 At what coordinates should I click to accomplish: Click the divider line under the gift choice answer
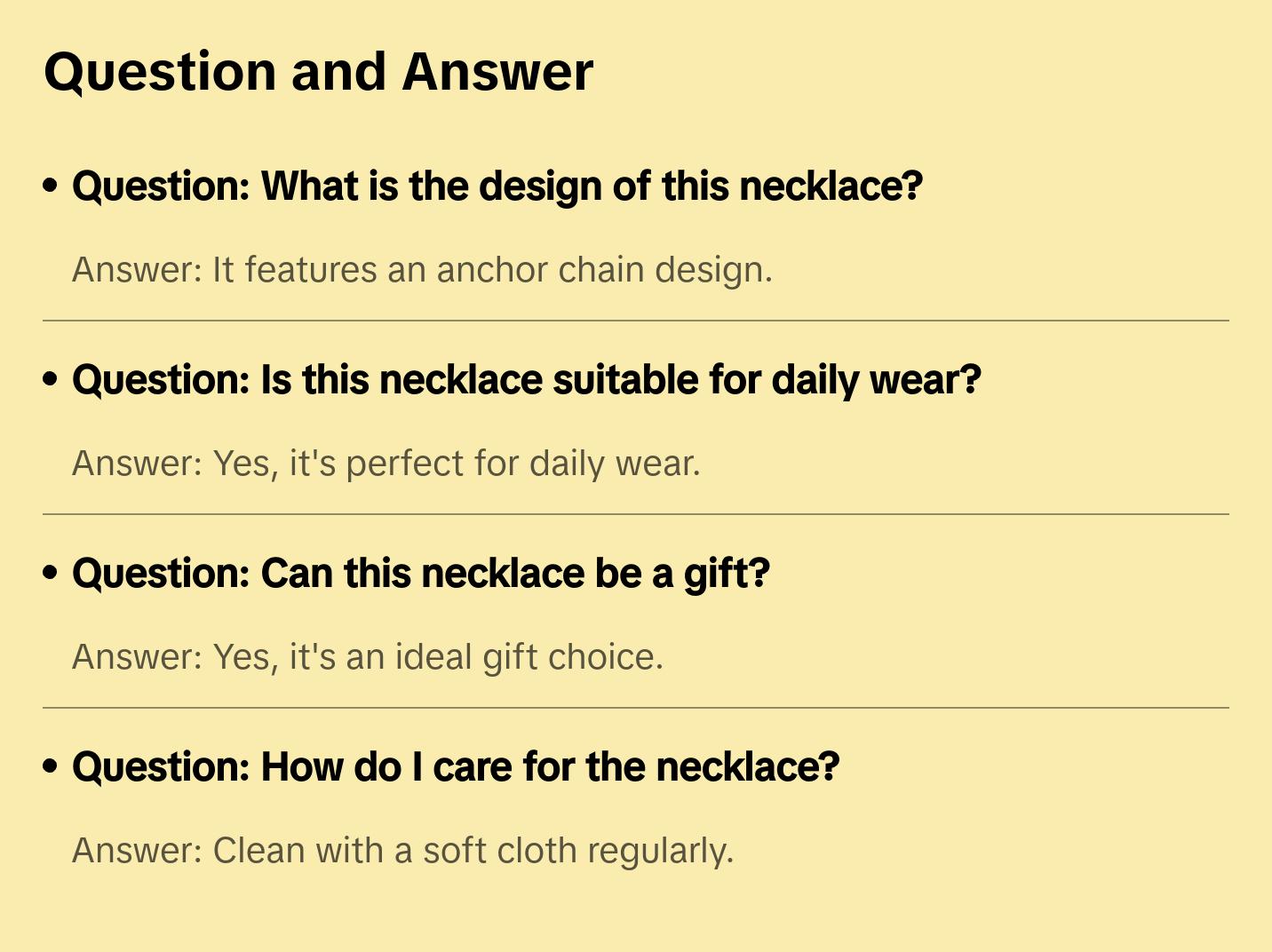coord(636,708)
